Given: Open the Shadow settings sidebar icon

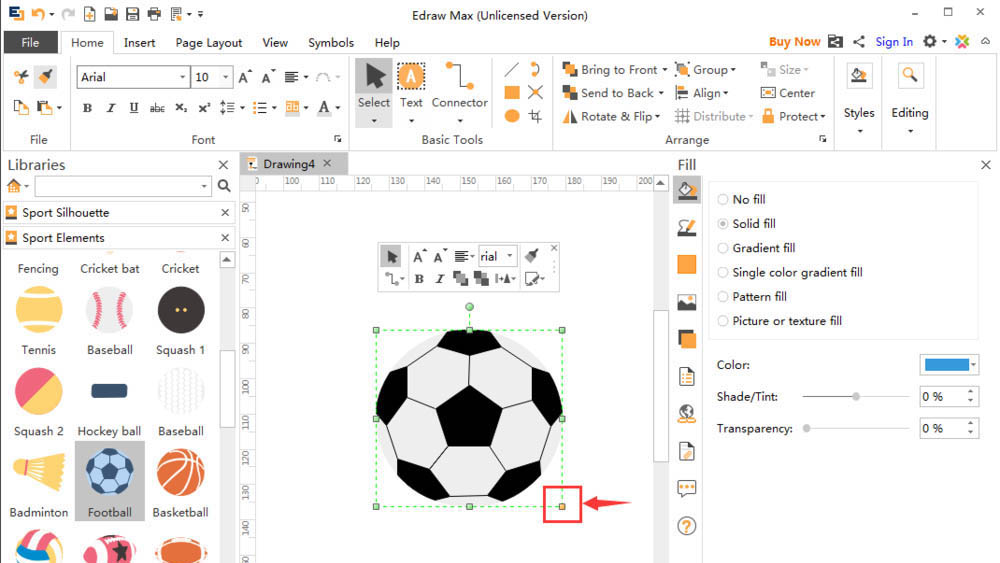Looking at the screenshot, I should point(686,340).
